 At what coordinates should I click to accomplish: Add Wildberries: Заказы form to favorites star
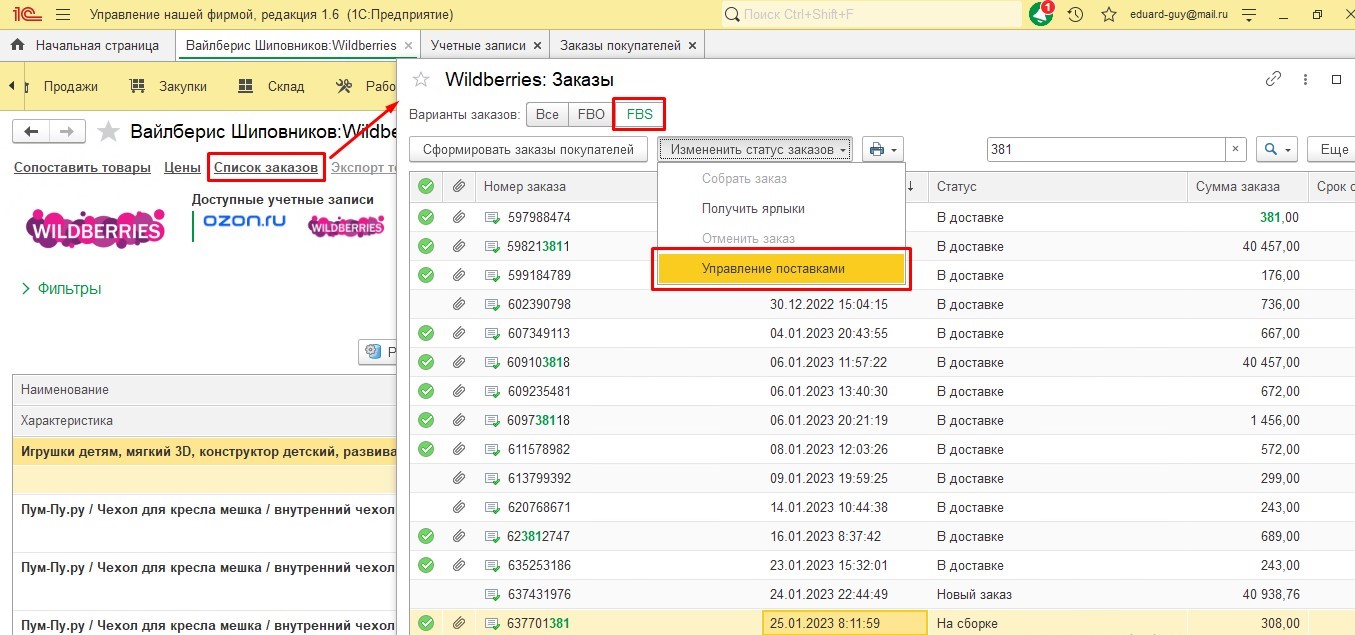[421, 80]
